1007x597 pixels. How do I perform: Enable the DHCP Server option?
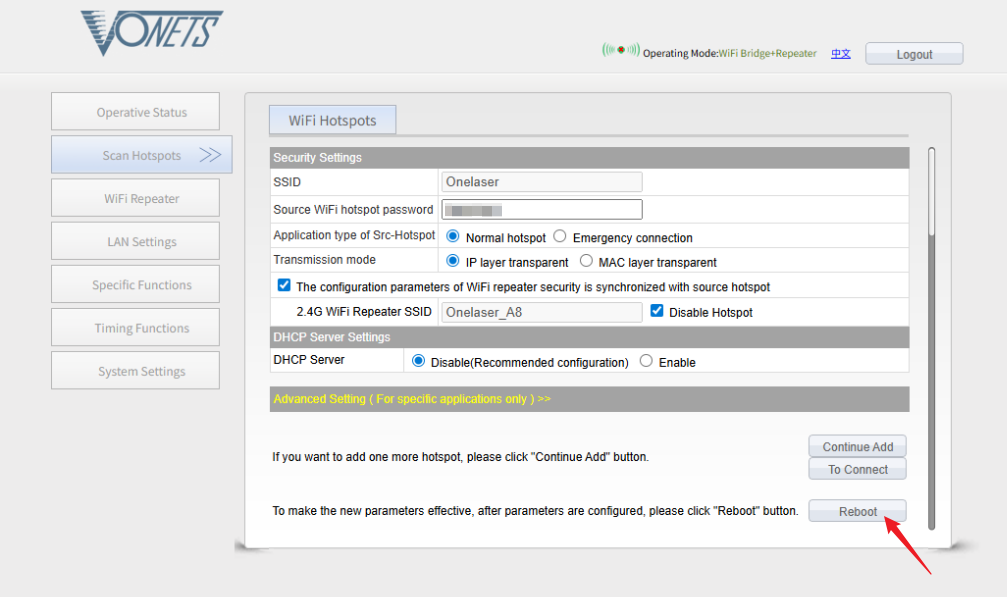tap(646, 361)
